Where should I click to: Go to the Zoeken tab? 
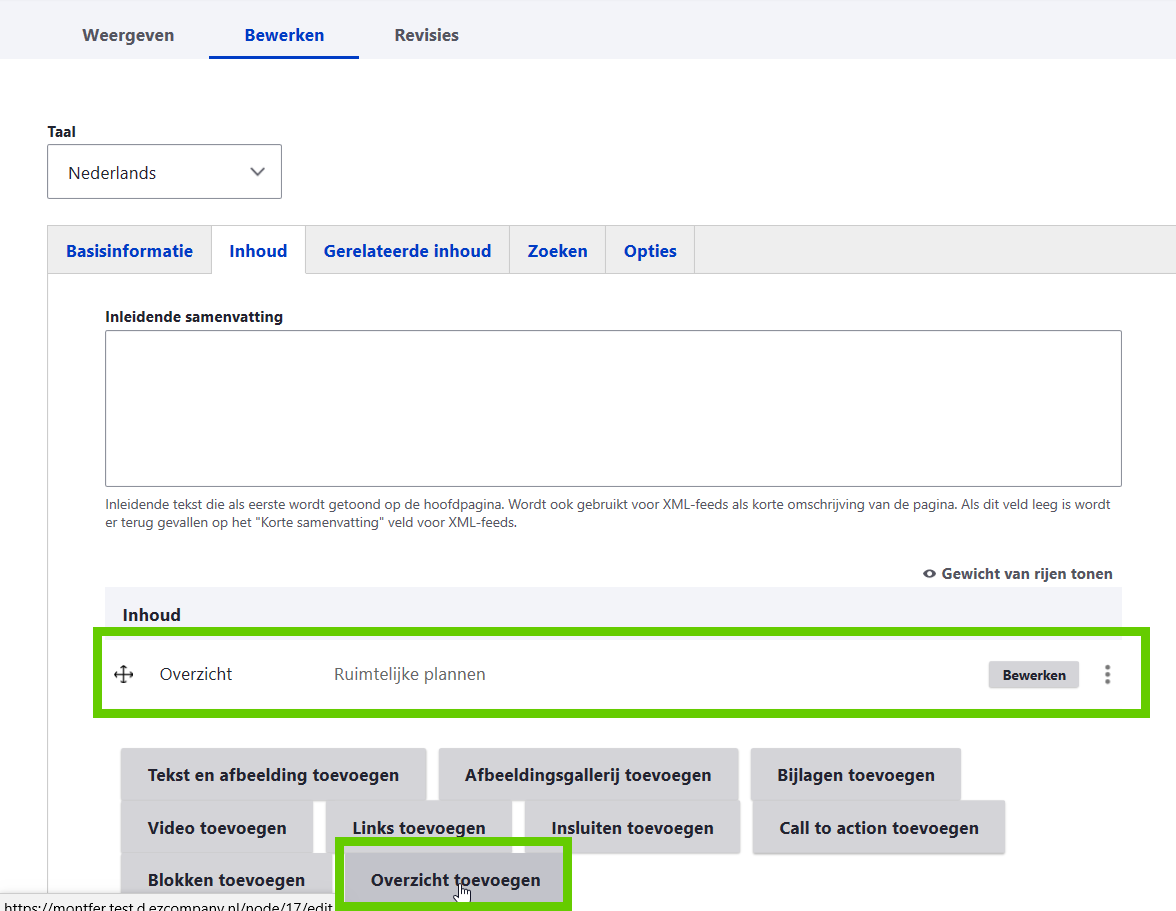click(557, 251)
